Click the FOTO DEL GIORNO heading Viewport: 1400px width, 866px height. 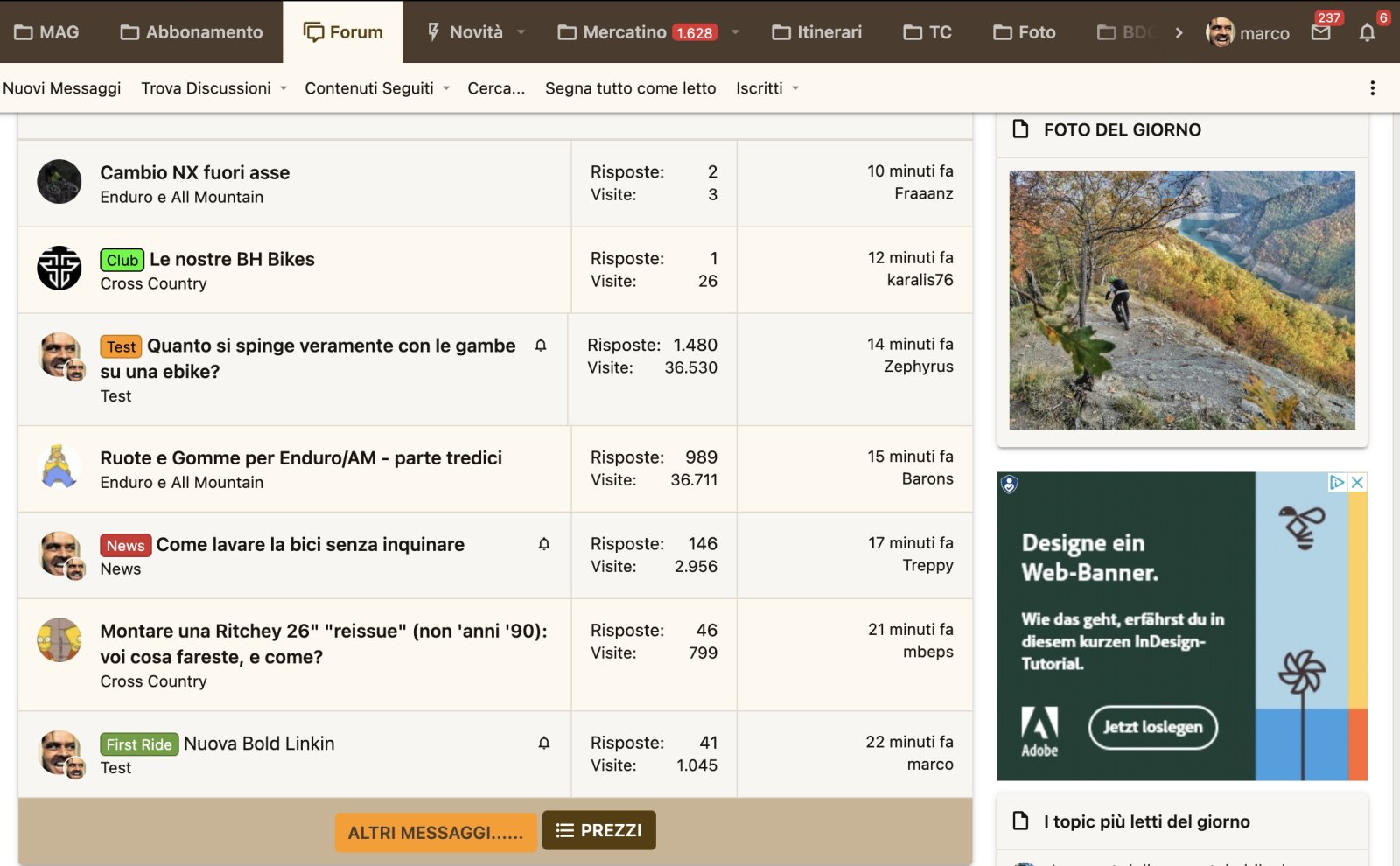click(x=1122, y=129)
